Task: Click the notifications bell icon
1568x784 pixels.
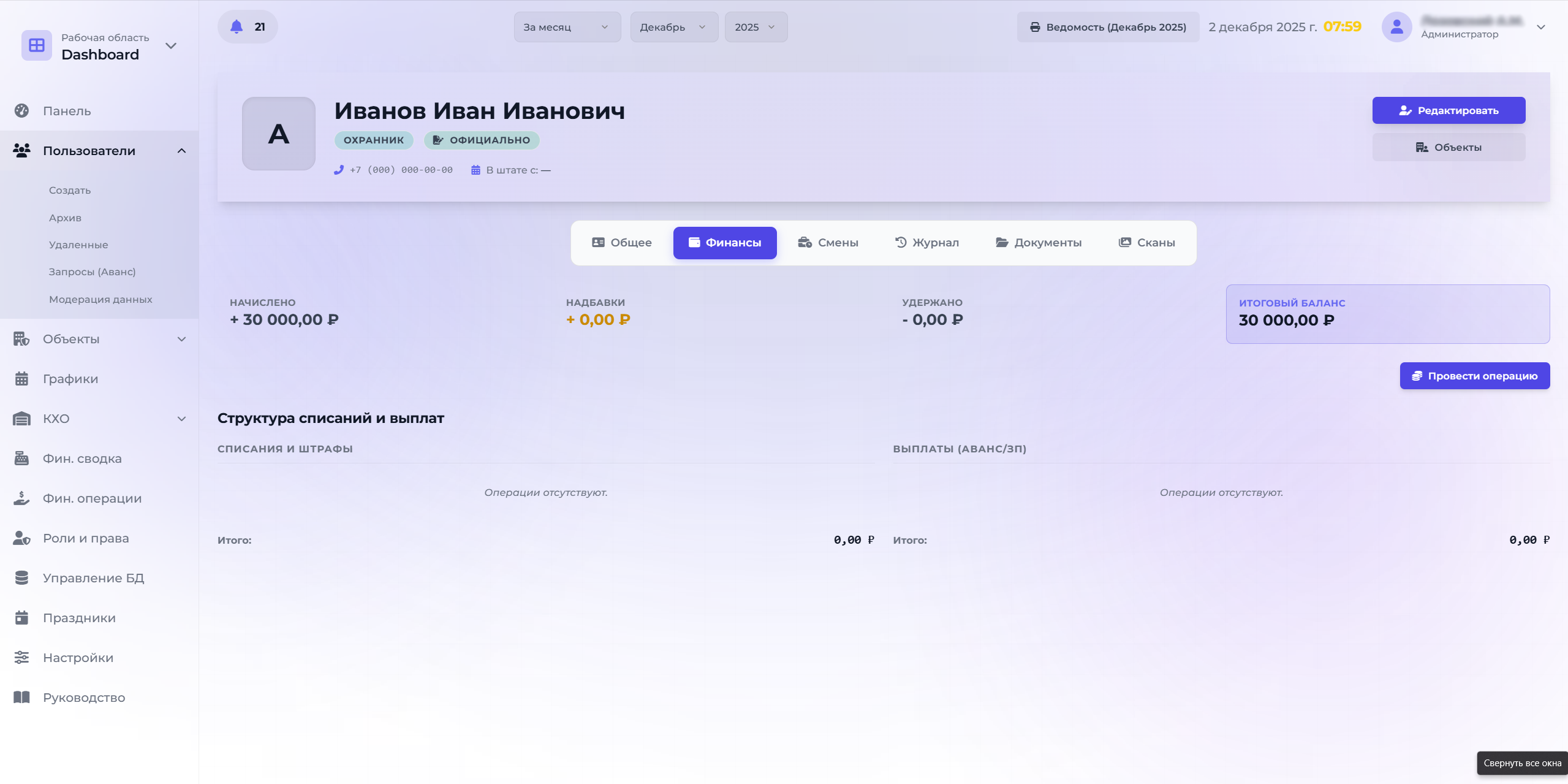Action: click(x=237, y=27)
